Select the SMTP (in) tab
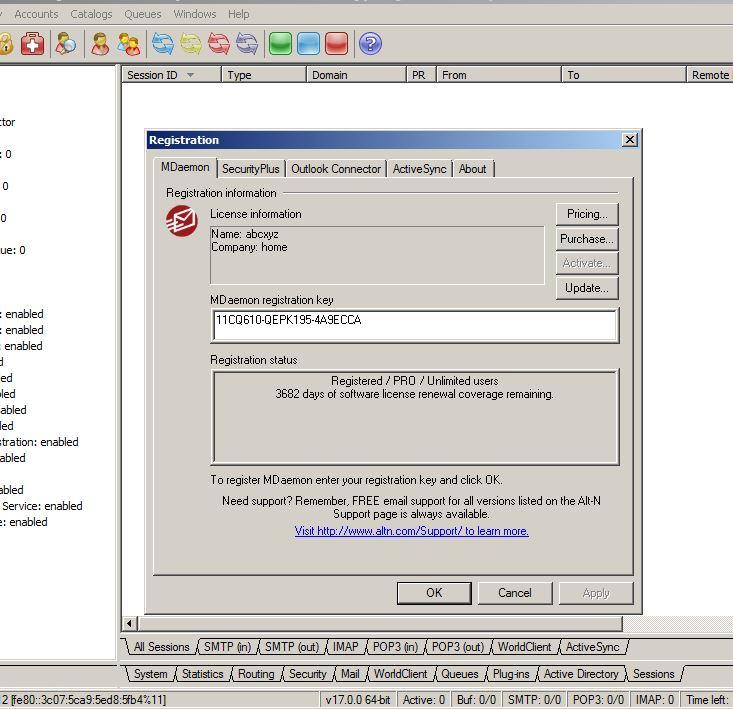Viewport: 733px width, 709px height. [x=227, y=647]
